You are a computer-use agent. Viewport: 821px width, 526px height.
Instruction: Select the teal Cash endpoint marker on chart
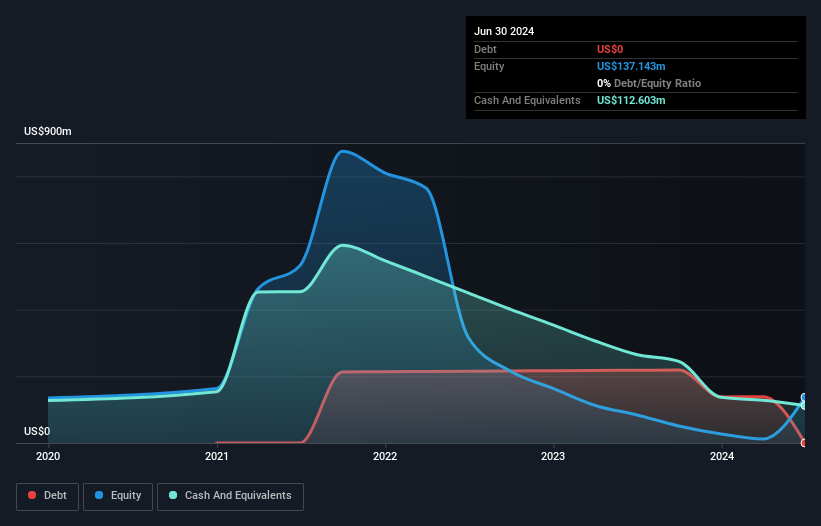(x=805, y=405)
